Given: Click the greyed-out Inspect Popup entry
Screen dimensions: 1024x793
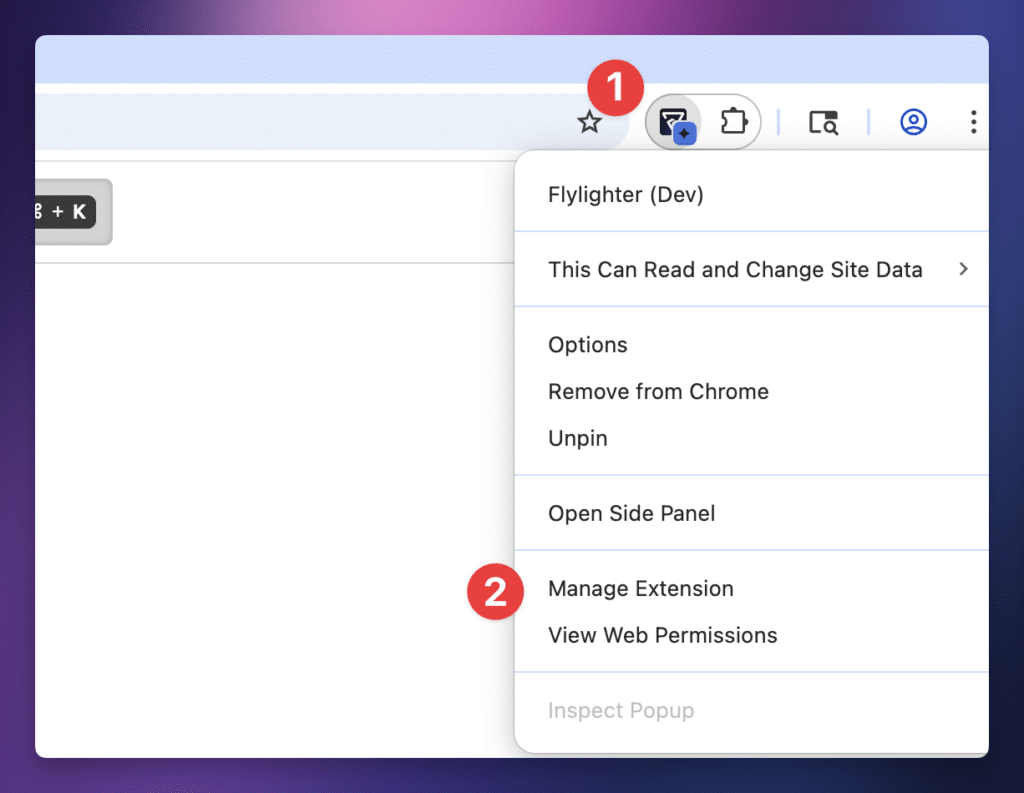Looking at the screenshot, I should point(620,711).
